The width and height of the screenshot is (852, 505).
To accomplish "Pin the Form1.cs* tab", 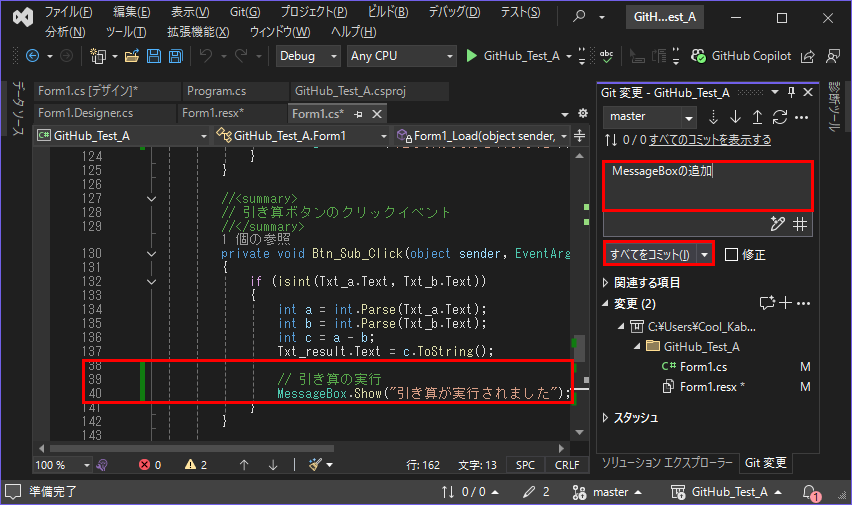I will tap(358, 114).
